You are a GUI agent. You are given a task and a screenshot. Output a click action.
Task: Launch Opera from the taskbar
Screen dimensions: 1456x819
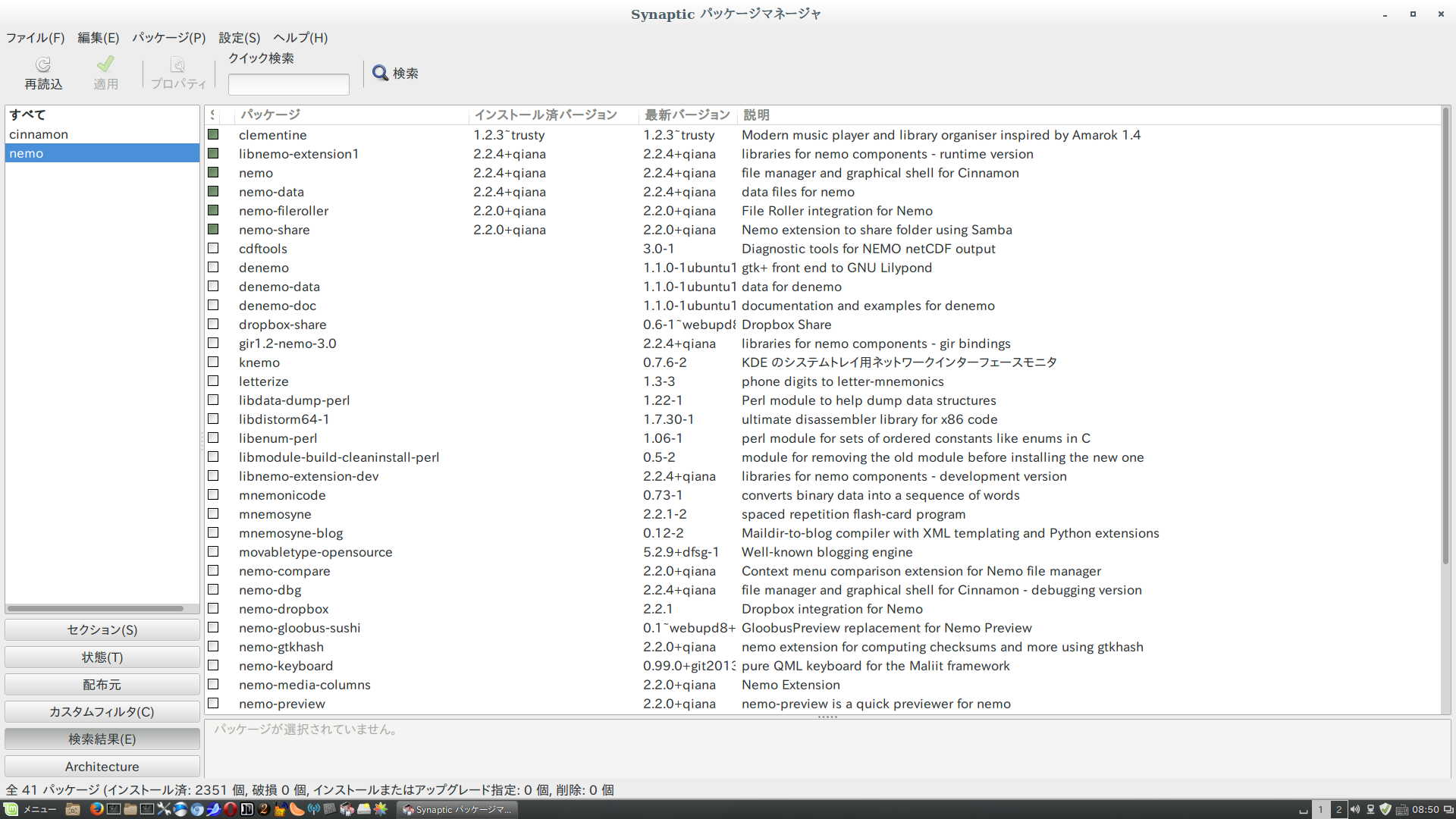tap(230, 809)
